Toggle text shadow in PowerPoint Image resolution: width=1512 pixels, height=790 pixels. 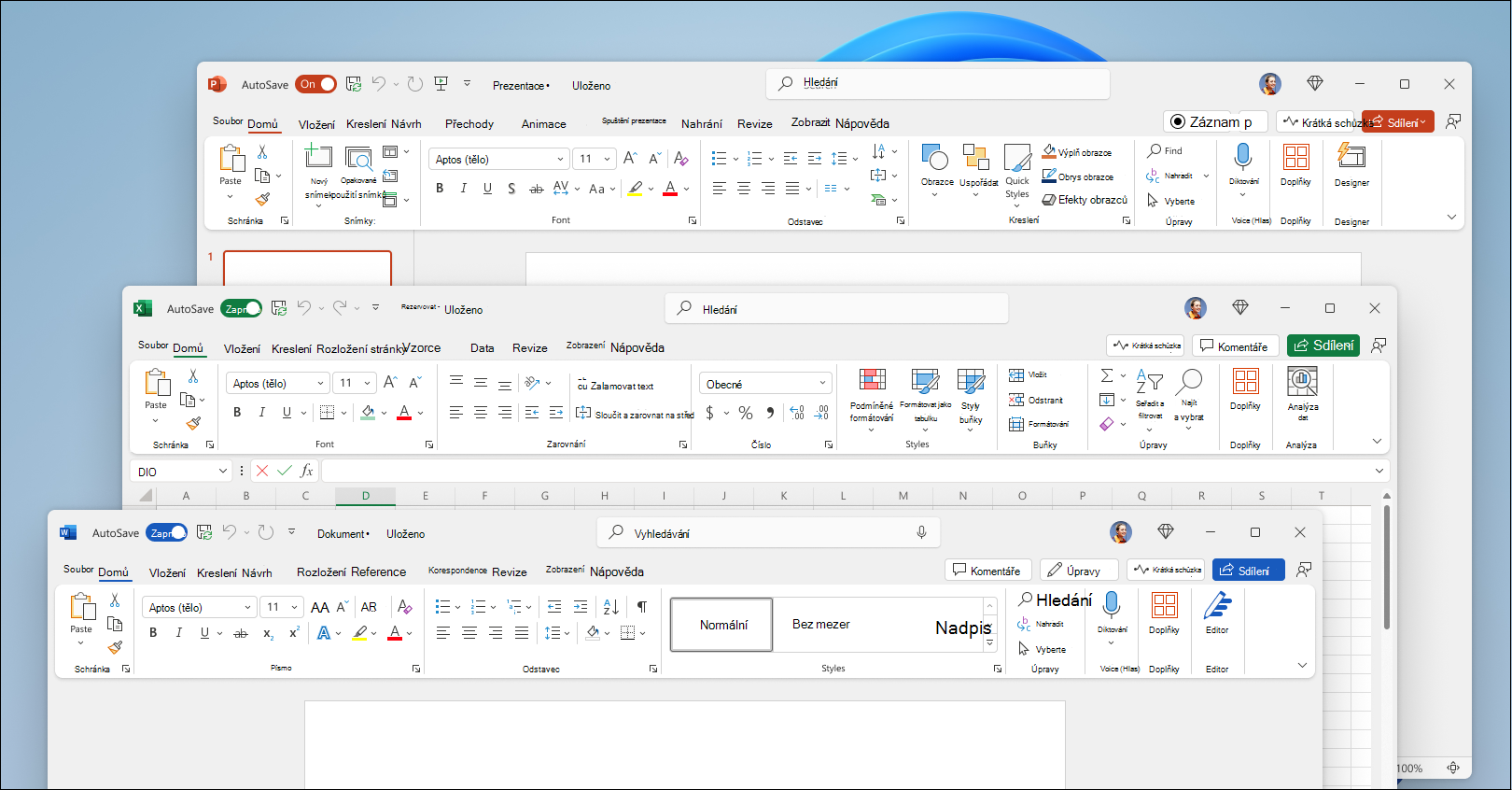[x=511, y=189]
